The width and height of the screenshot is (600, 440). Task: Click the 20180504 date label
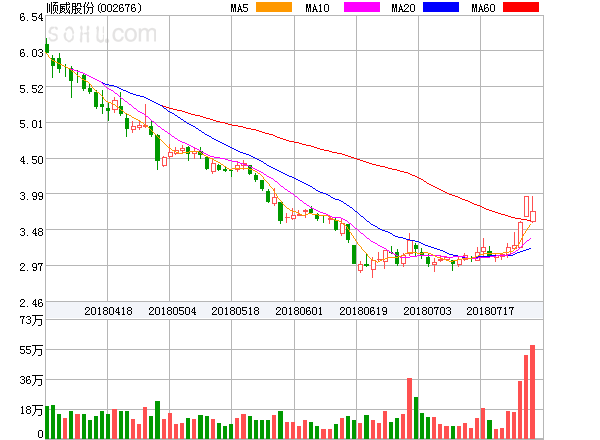(172, 311)
